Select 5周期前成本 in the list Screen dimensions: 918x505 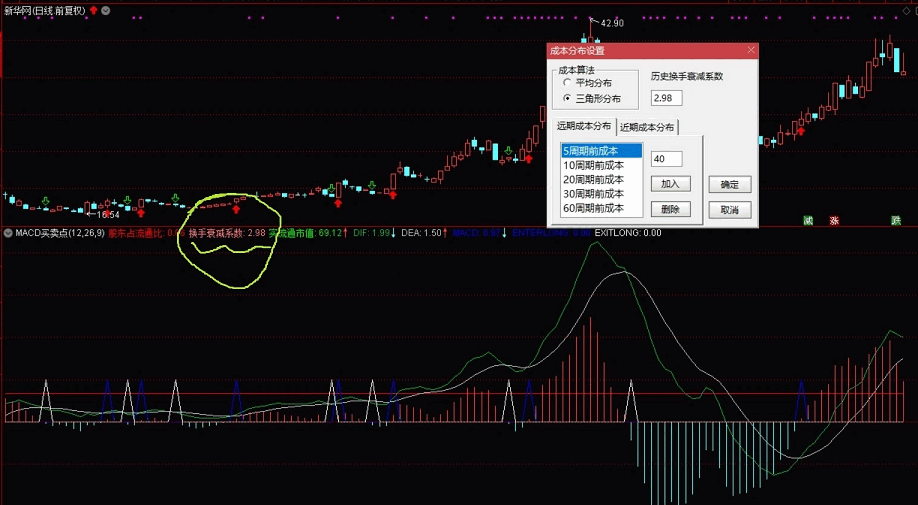[x=601, y=151]
